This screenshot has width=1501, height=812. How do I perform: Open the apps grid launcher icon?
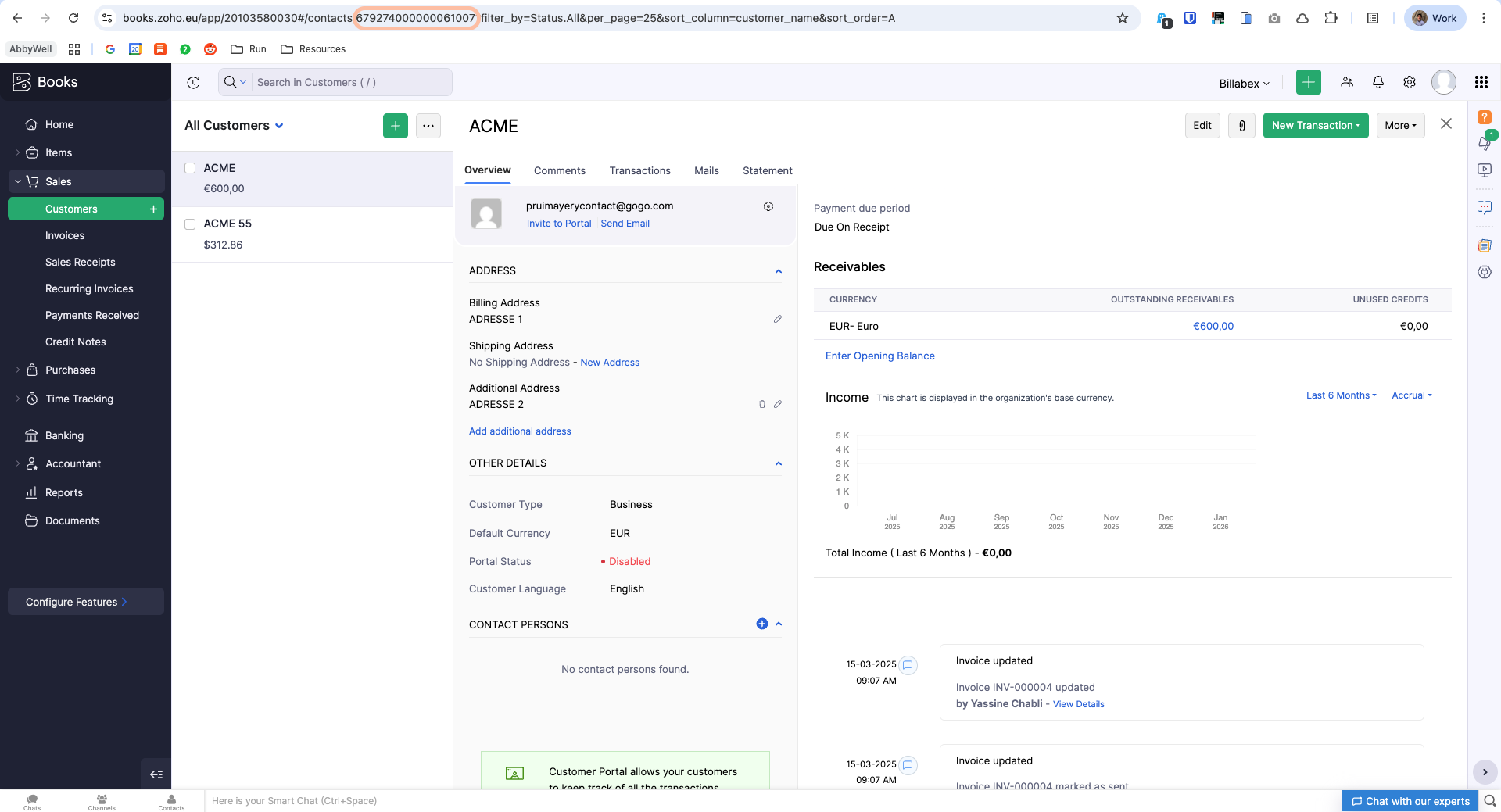coord(1481,82)
